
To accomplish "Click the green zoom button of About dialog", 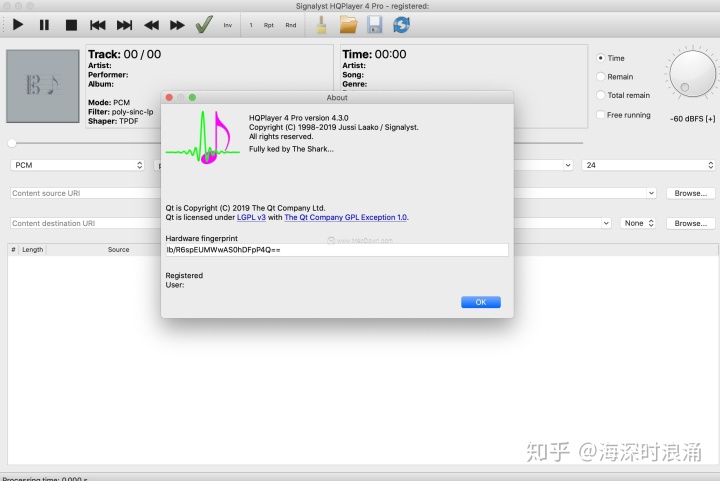I will tap(192, 97).
